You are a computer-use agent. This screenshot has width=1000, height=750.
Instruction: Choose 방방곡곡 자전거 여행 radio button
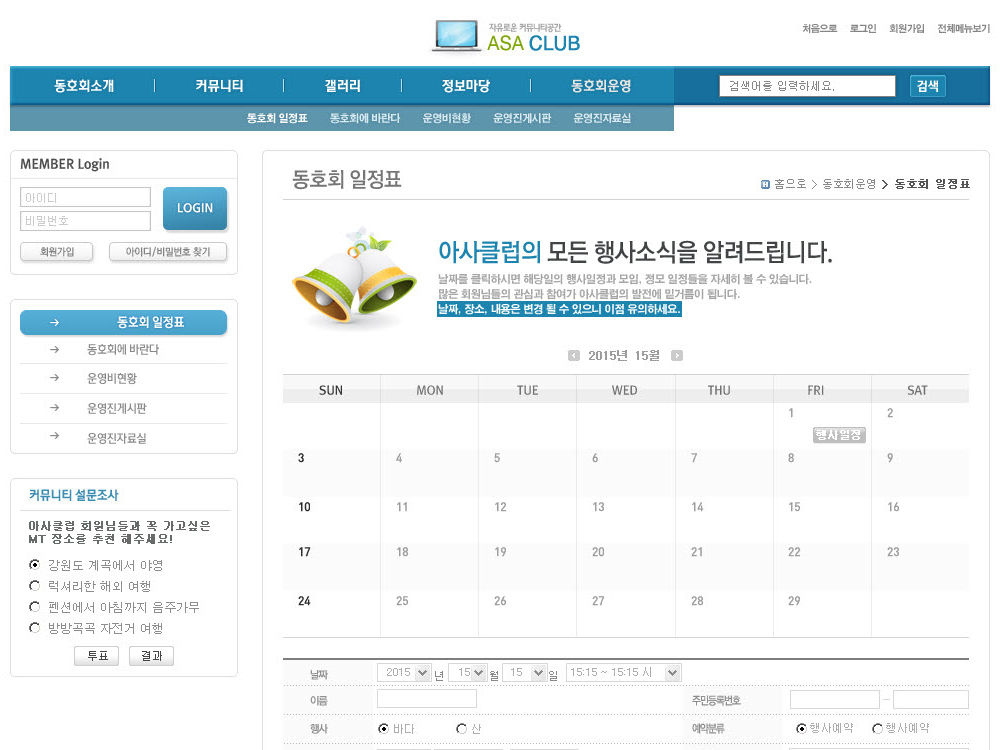pyautogui.click(x=35, y=628)
